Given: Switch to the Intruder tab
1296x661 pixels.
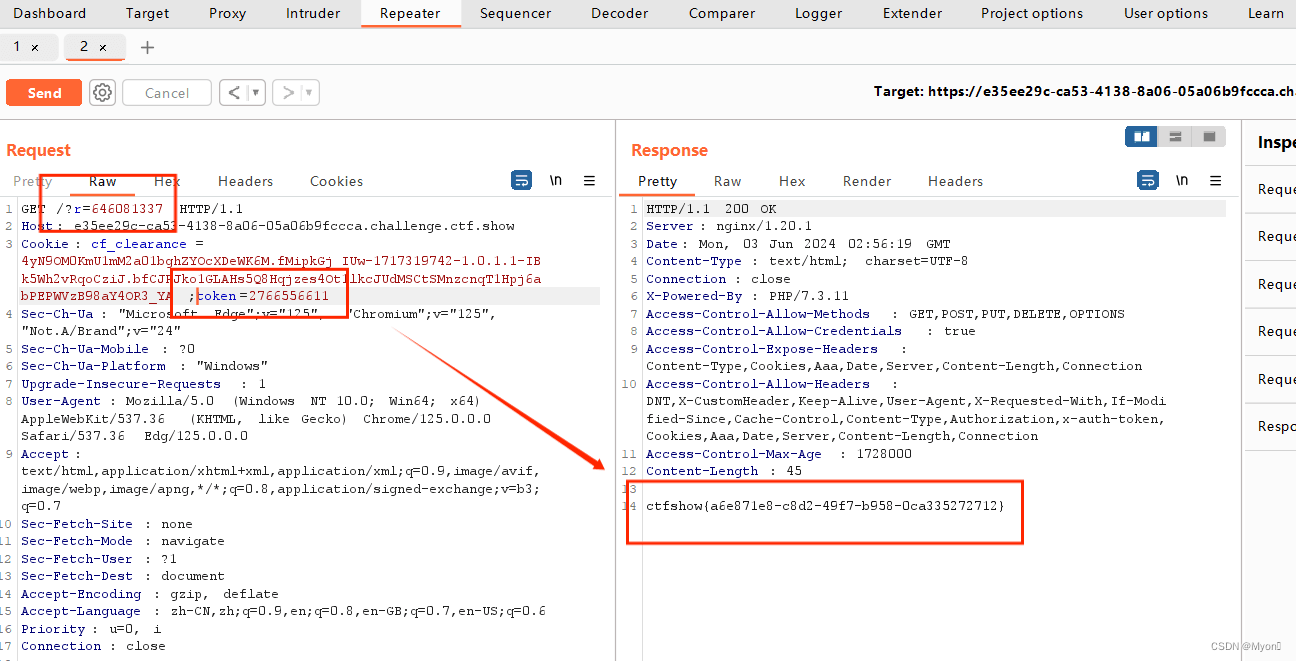Looking at the screenshot, I should click(313, 13).
